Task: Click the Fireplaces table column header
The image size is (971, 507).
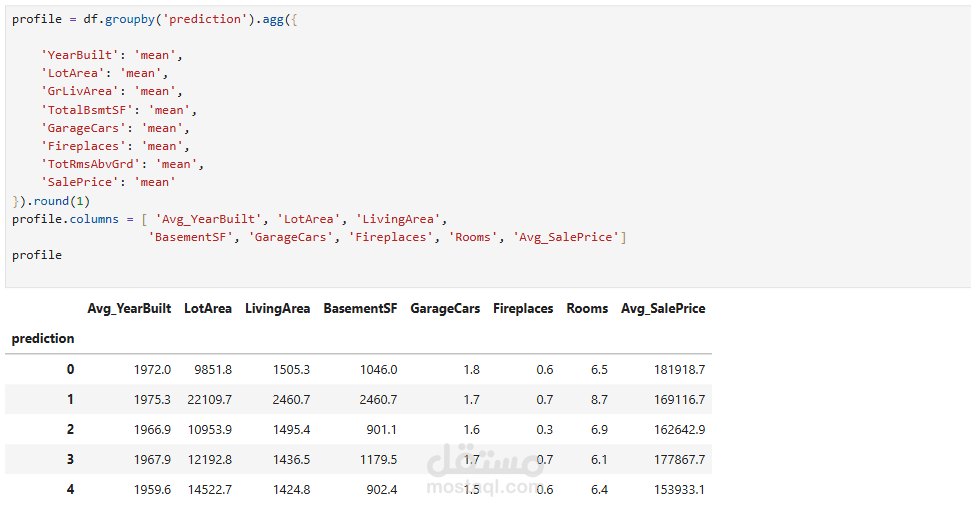Action: click(x=522, y=309)
